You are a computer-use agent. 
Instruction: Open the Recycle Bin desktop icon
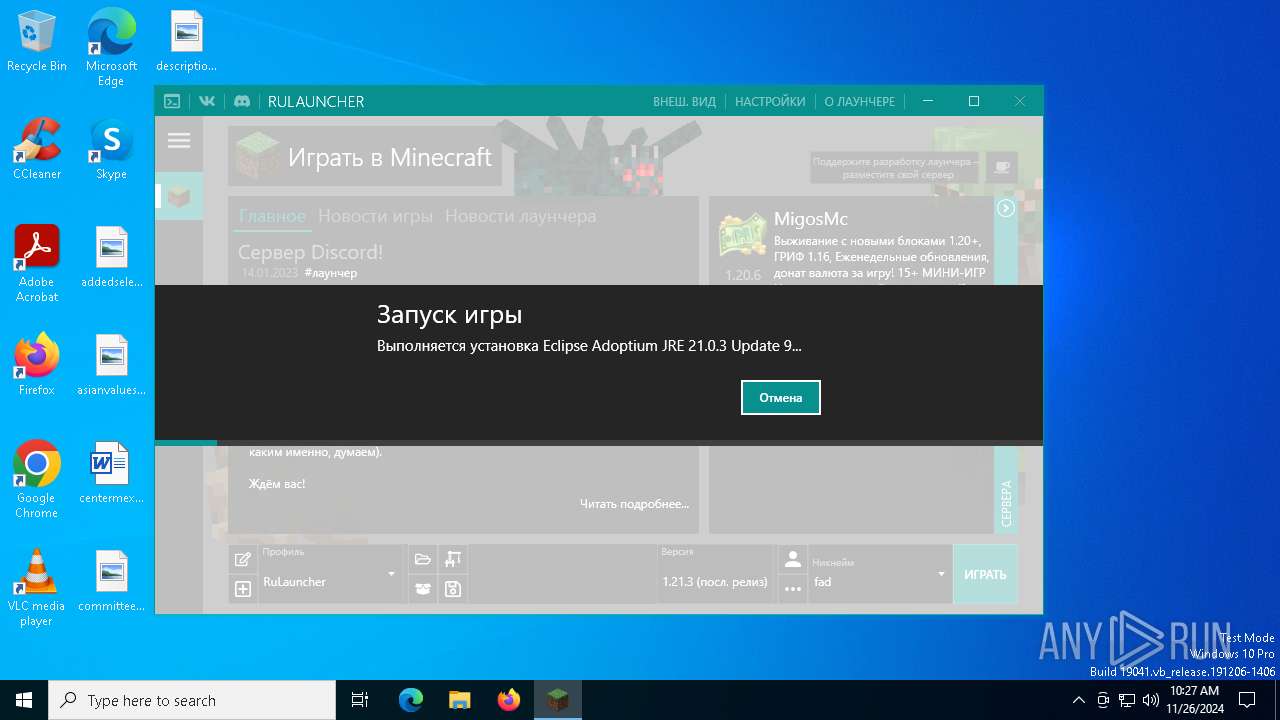pyautogui.click(x=37, y=42)
